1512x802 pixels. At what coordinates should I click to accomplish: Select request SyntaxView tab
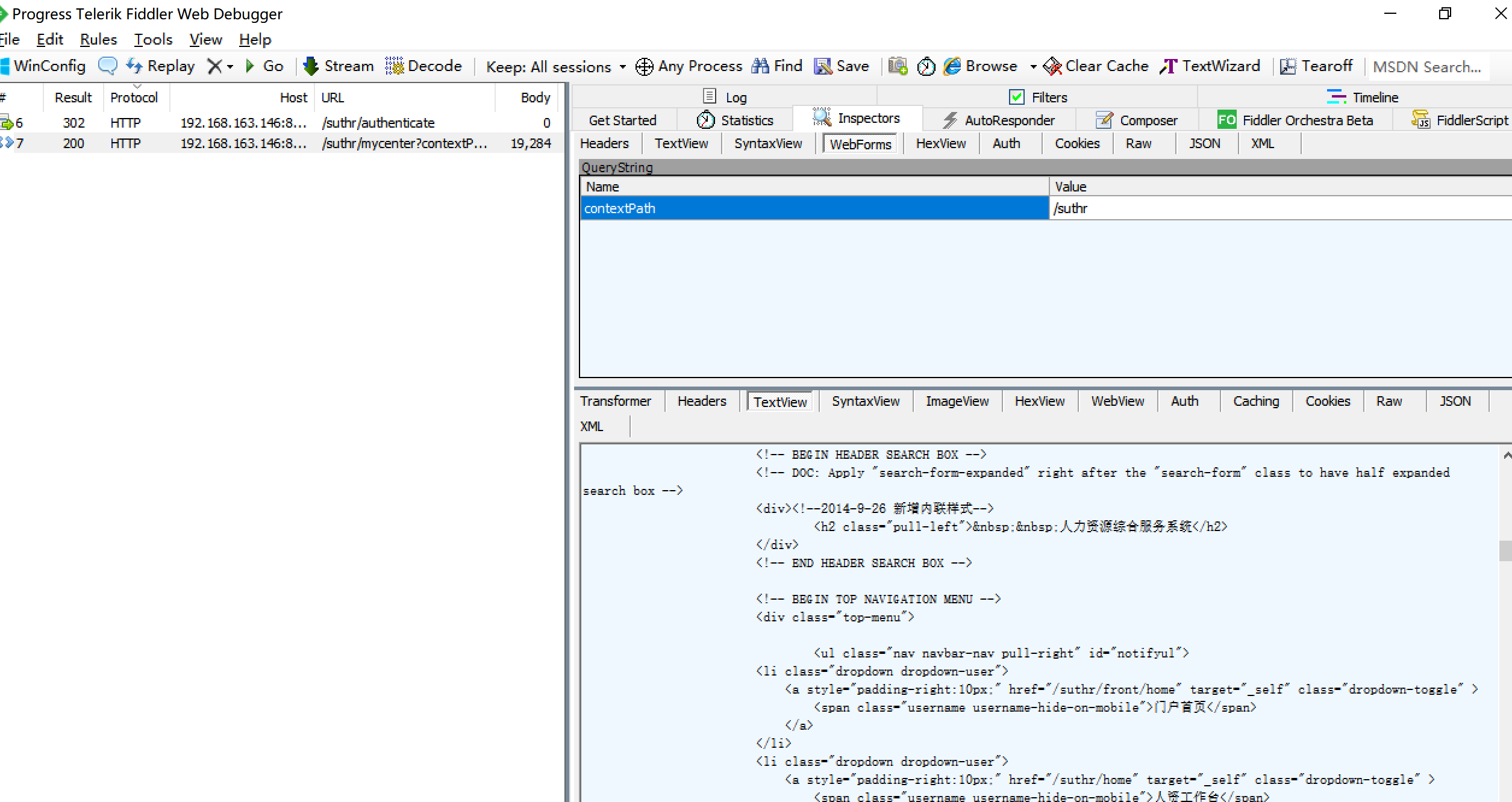pyautogui.click(x=768, y=144)
